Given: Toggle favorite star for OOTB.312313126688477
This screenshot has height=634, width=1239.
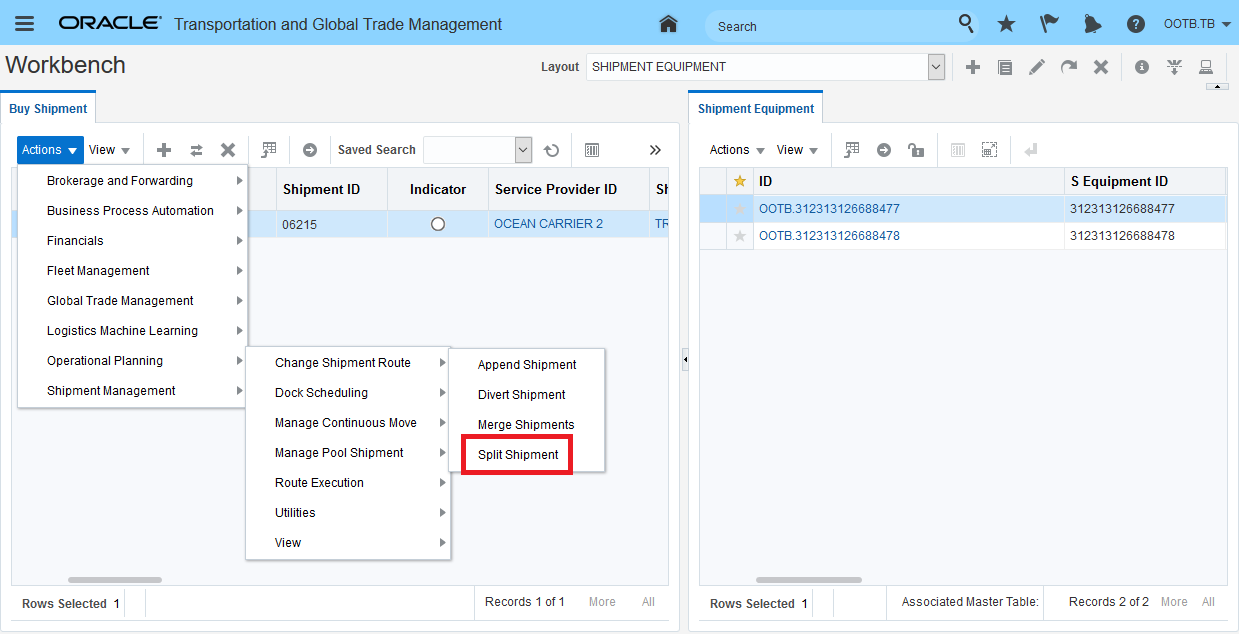Looking at the screenshot, I should [740, 209].
